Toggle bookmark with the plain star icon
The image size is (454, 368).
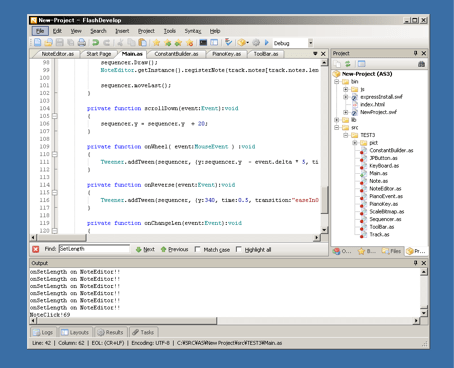(x=156, y=43)
